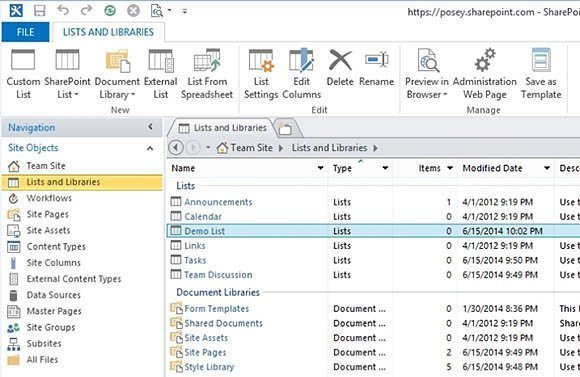Click the Document Libraries group header
The width and height of the screenshot is (580, 377).
point(218,292)
